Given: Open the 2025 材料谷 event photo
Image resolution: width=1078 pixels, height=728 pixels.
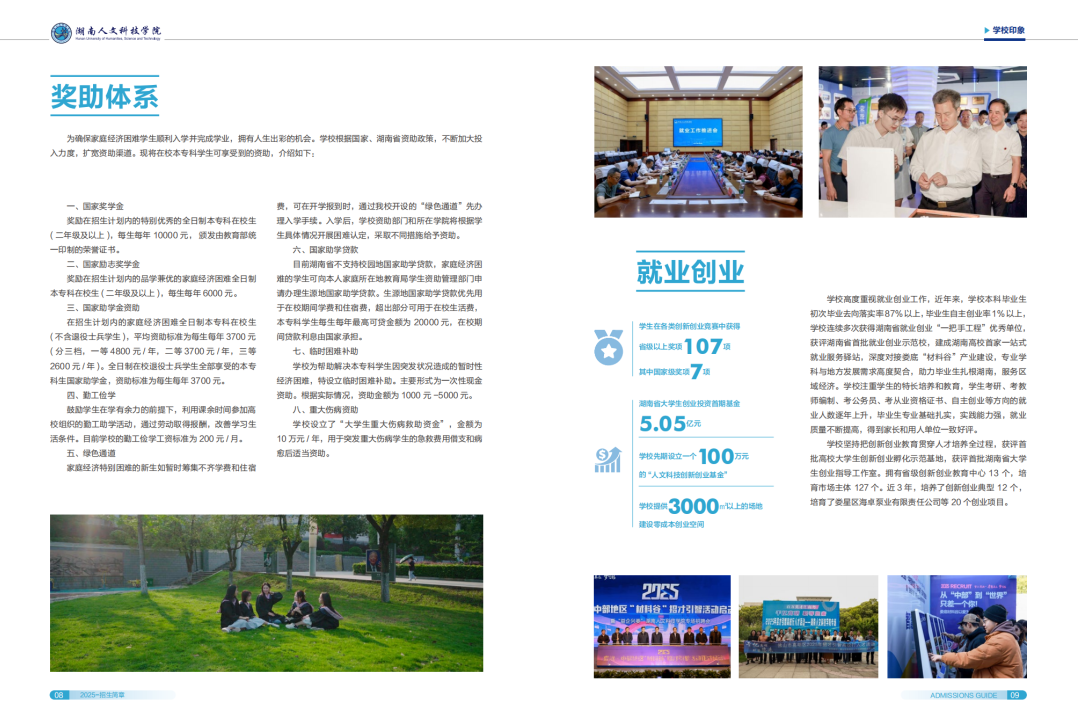Looking at the screenshot, I should tap(662, 627).
